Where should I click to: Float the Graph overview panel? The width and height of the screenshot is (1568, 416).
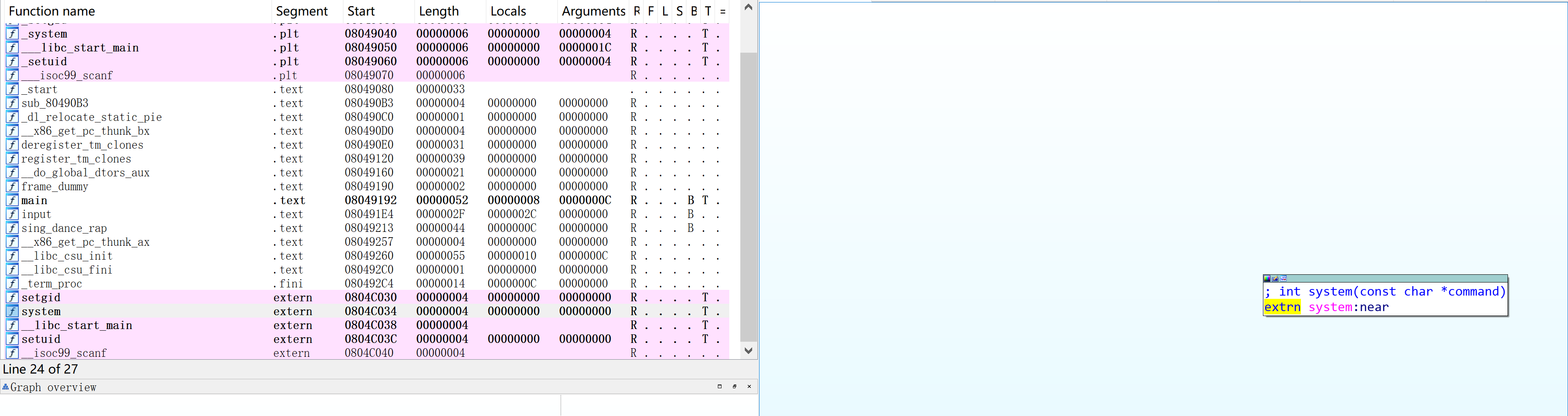pyautogui.click(x=735, y=386)
